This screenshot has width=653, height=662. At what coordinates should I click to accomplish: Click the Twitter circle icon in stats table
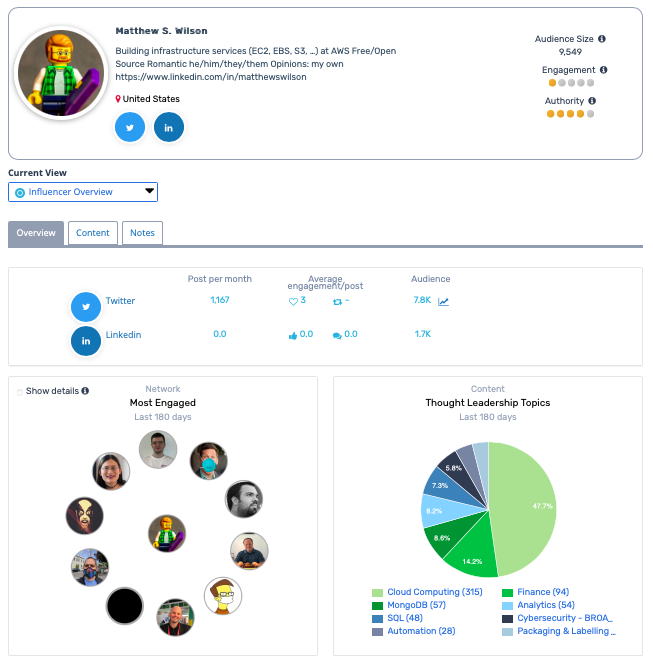coord(86,308)
